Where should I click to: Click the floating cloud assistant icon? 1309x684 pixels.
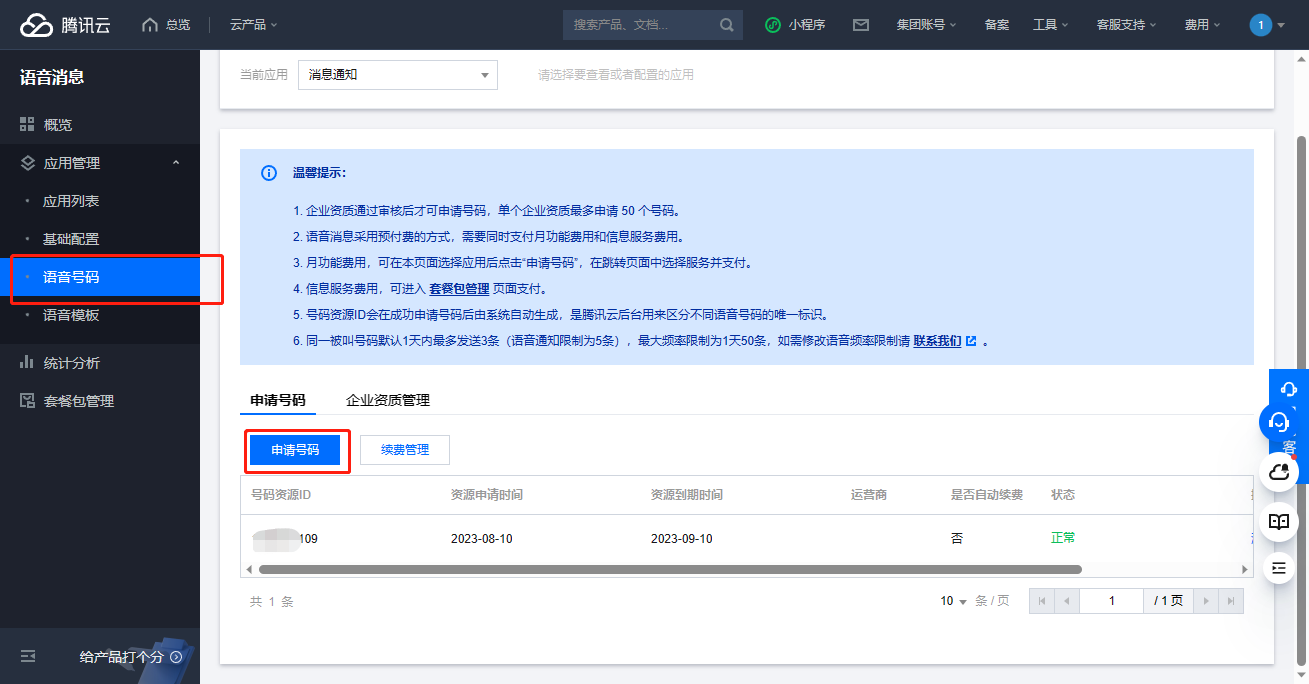click(1278, 471)
